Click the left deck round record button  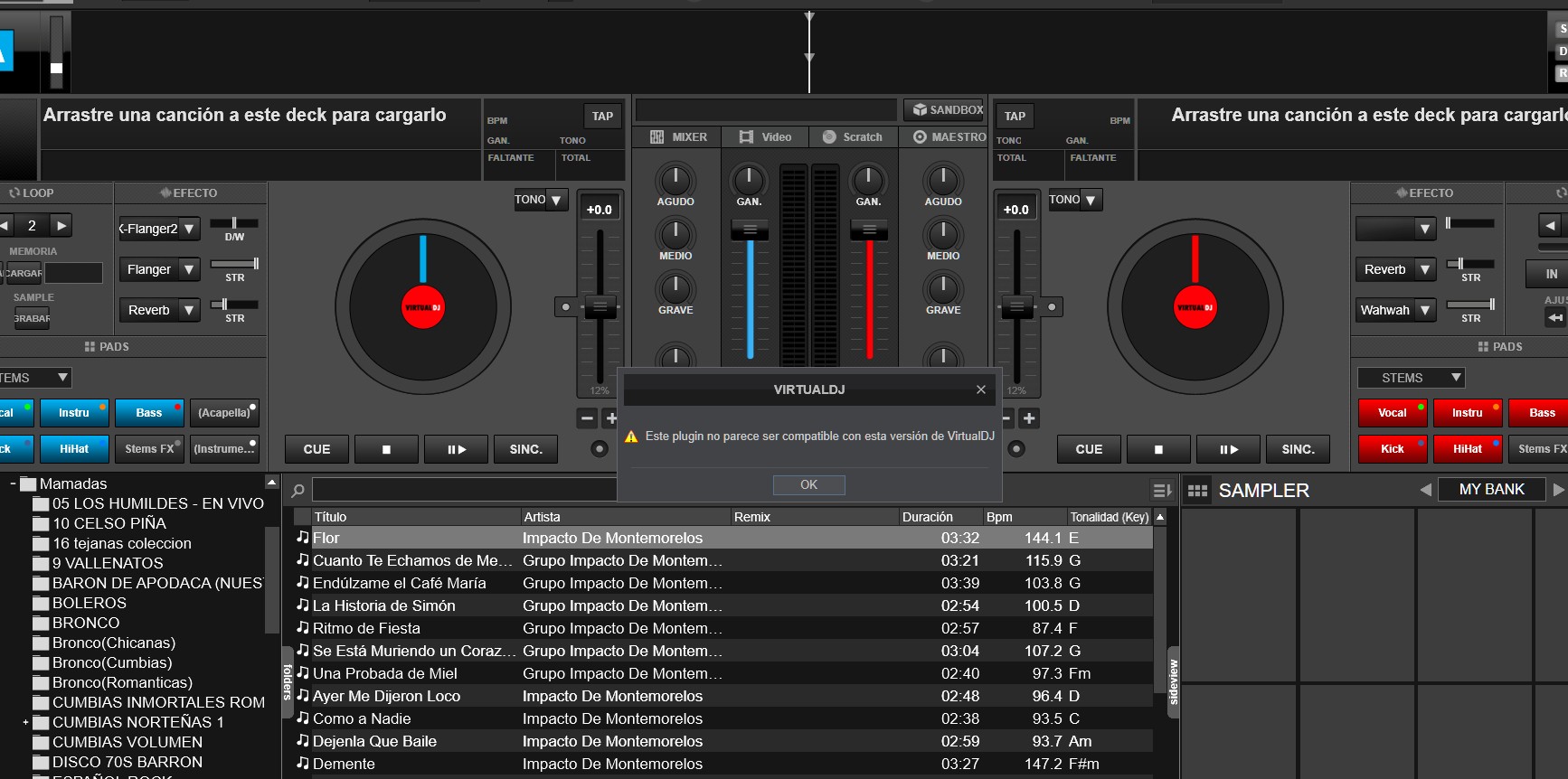click(599, 449)
